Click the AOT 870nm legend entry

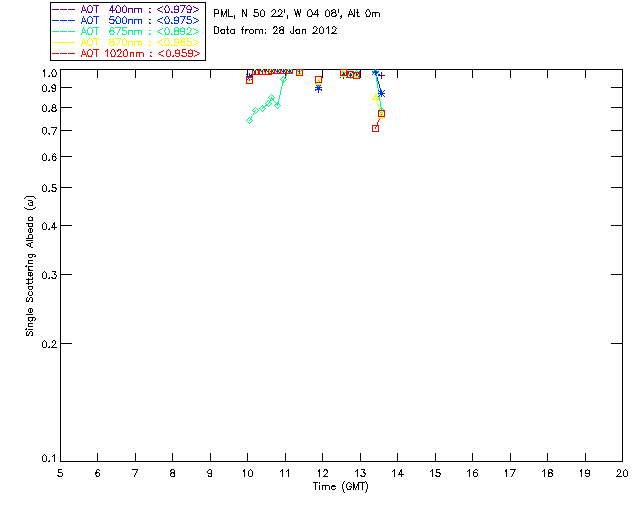127,42
